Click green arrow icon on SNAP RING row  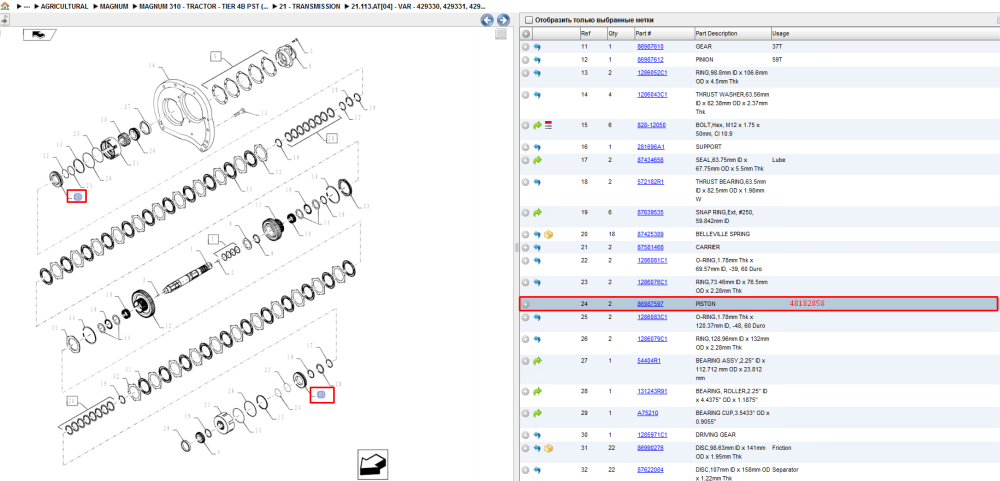click(537, 212)
